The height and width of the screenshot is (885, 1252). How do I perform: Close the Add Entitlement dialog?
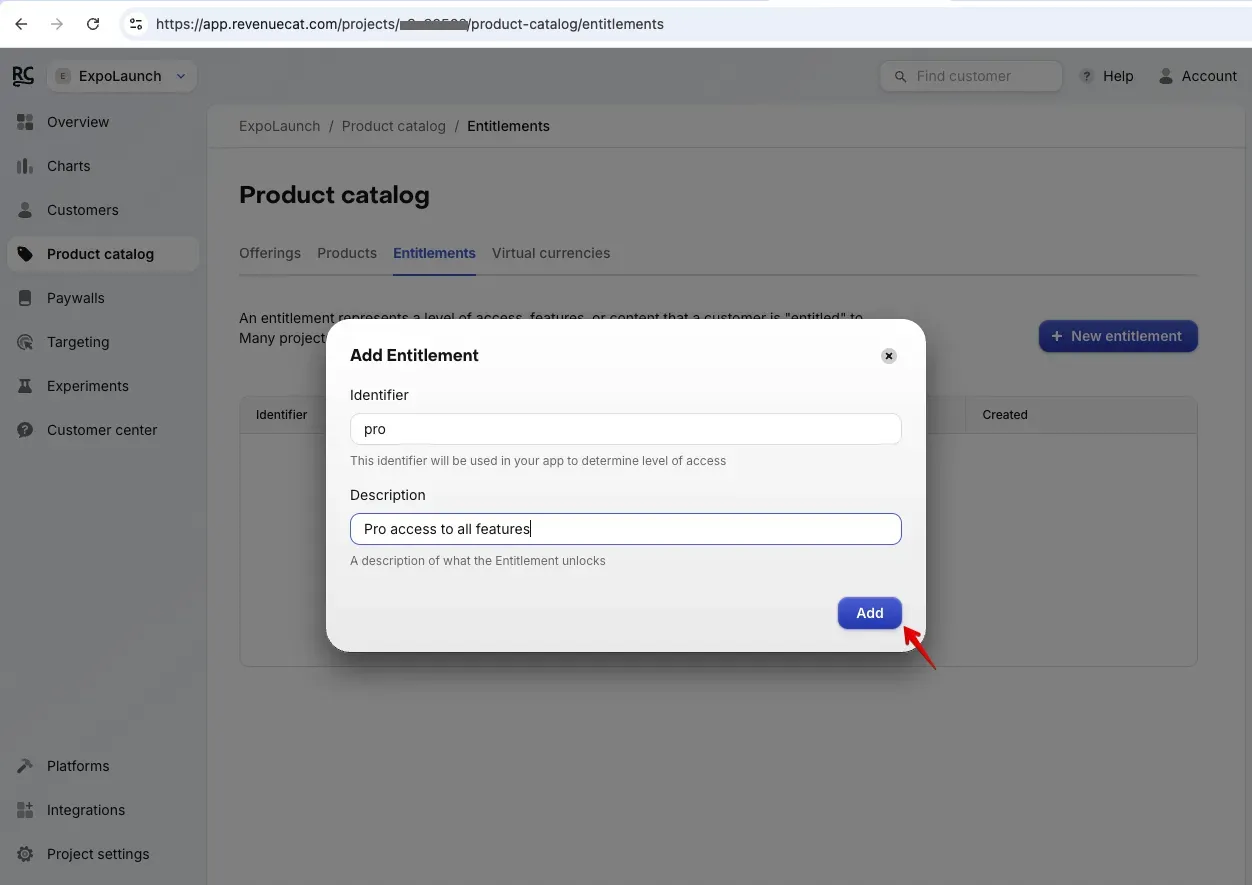pyautogui.click(x=889, y=356)
